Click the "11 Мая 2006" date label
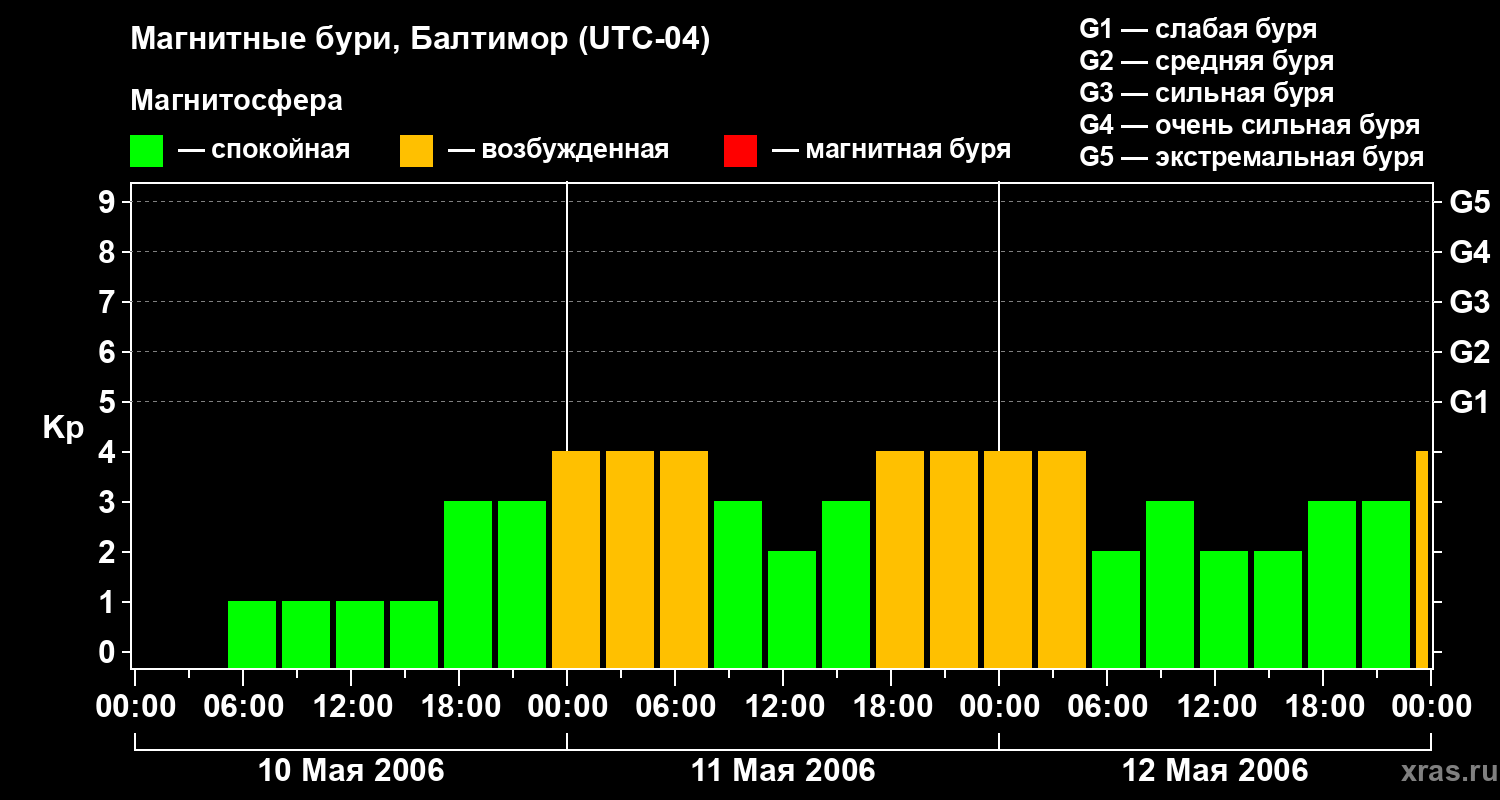1500x800 pixels. tap(783, 771)
